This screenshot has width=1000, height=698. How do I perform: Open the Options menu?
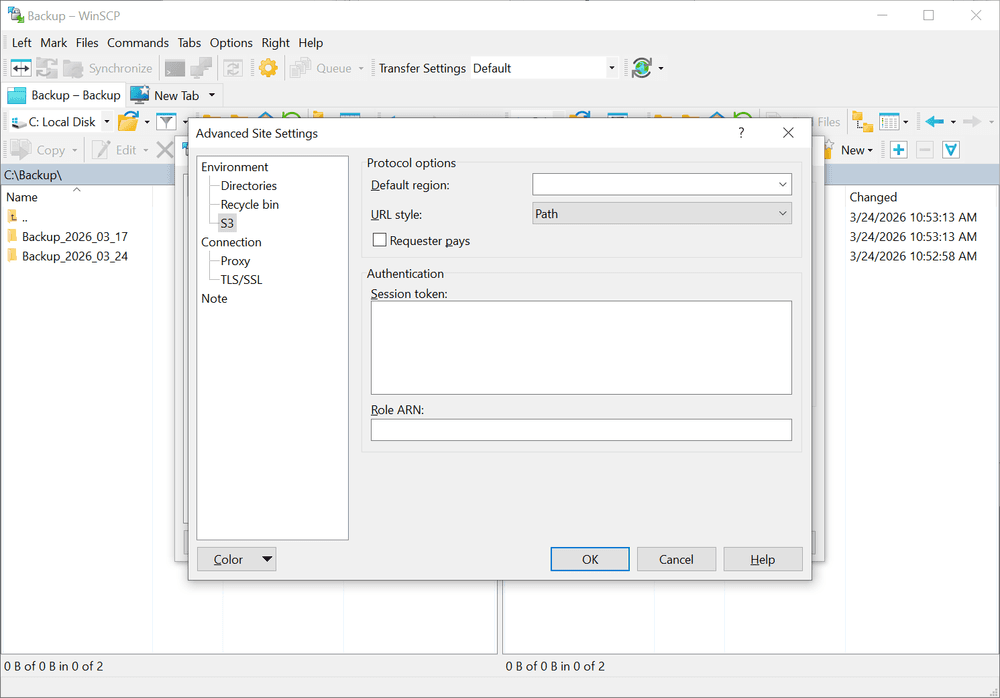(x=231, y=43)
